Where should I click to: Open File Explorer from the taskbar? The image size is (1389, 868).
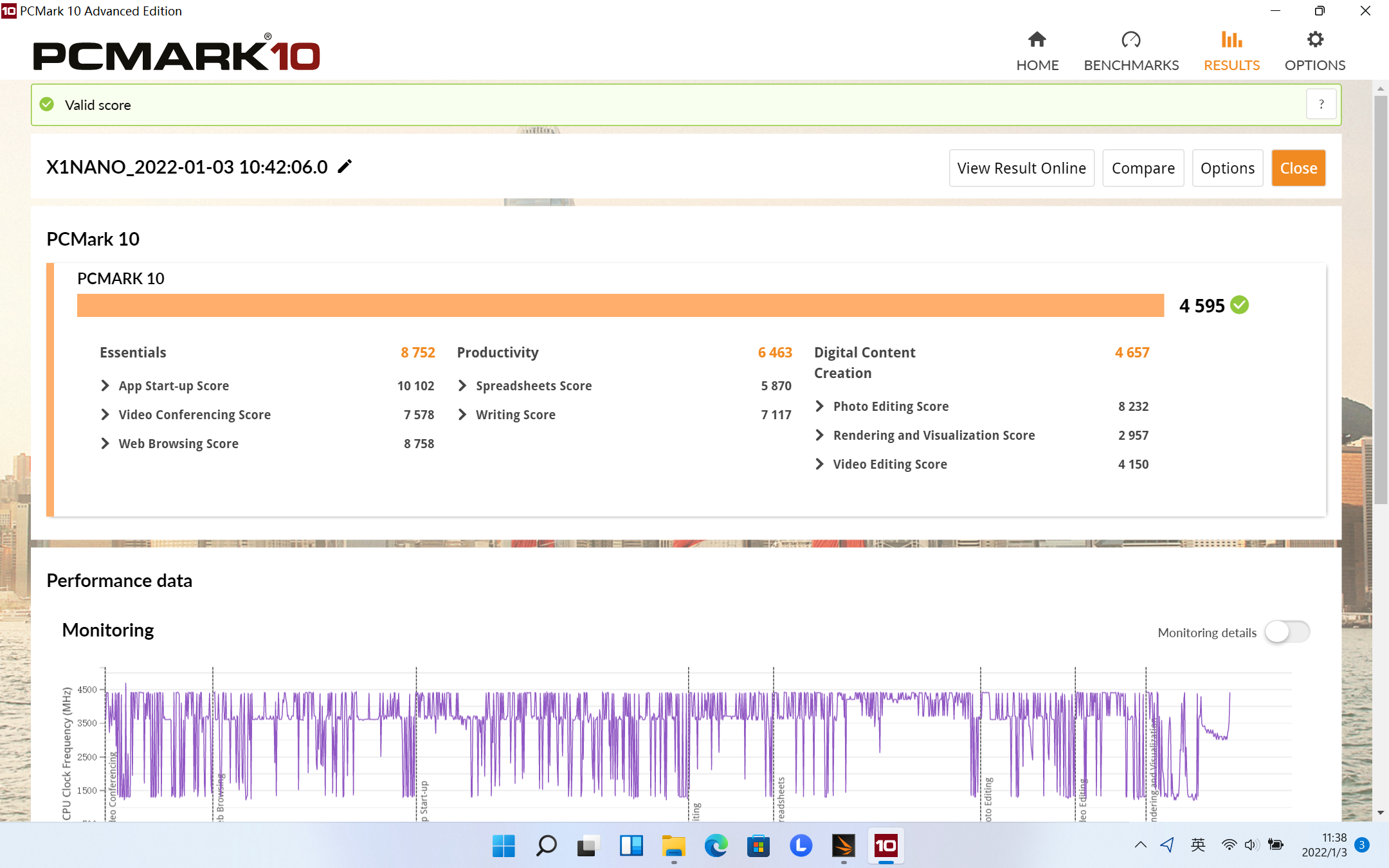pyautogui.click(x=673, y=845)
